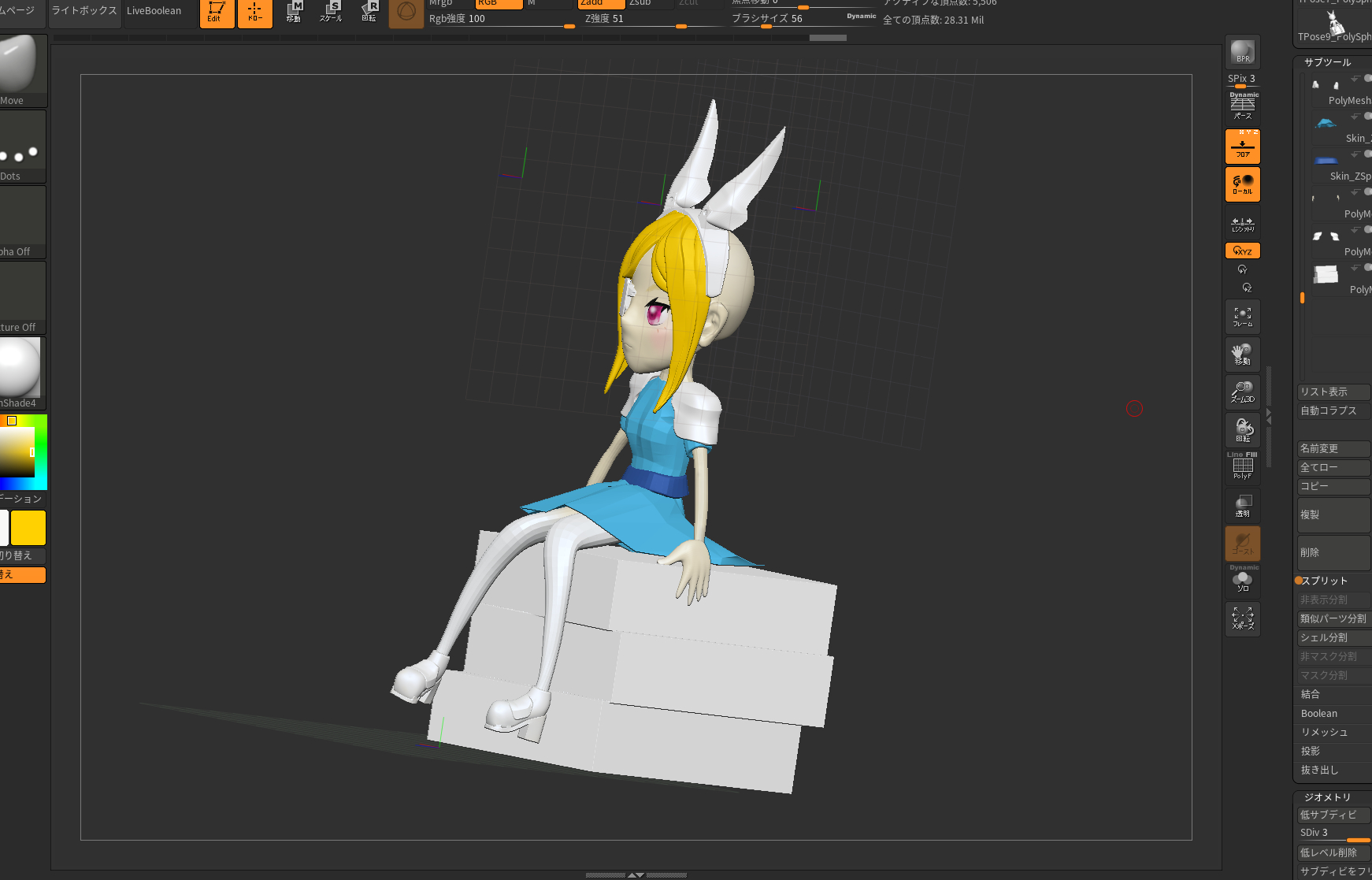Toggle Ghost (ゴースト) transparency mode
1372x880 pixels.
(x=1243, y=544)
